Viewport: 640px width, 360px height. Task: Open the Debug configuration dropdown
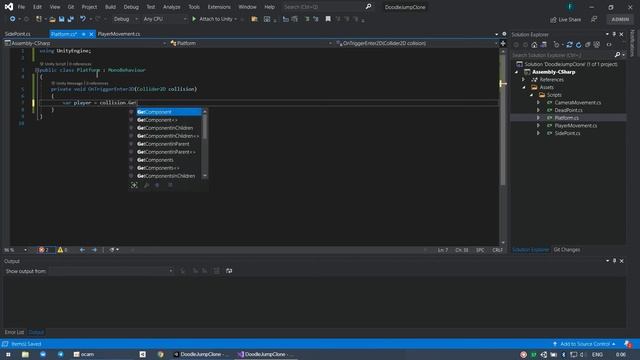click(125, 19)
